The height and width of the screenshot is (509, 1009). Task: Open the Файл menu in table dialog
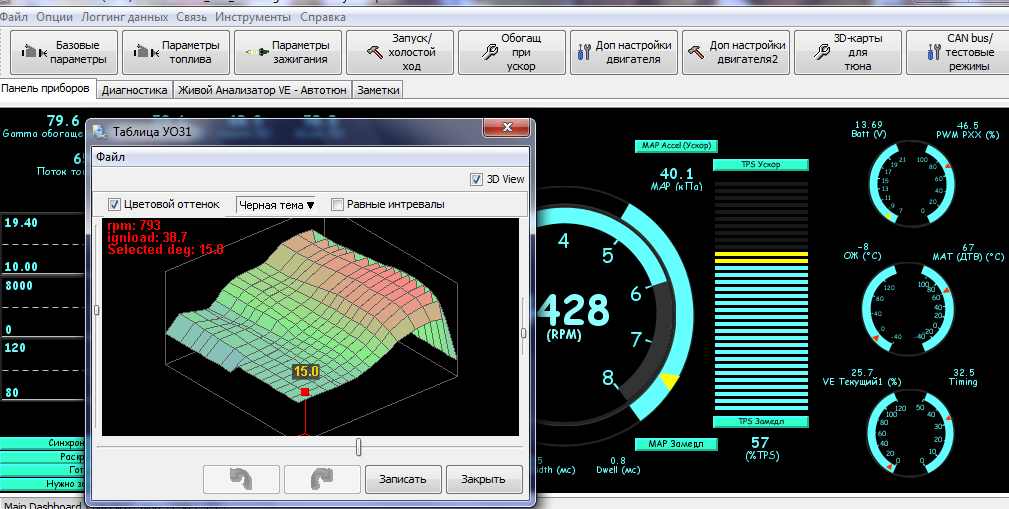click(x=109, y=157)
